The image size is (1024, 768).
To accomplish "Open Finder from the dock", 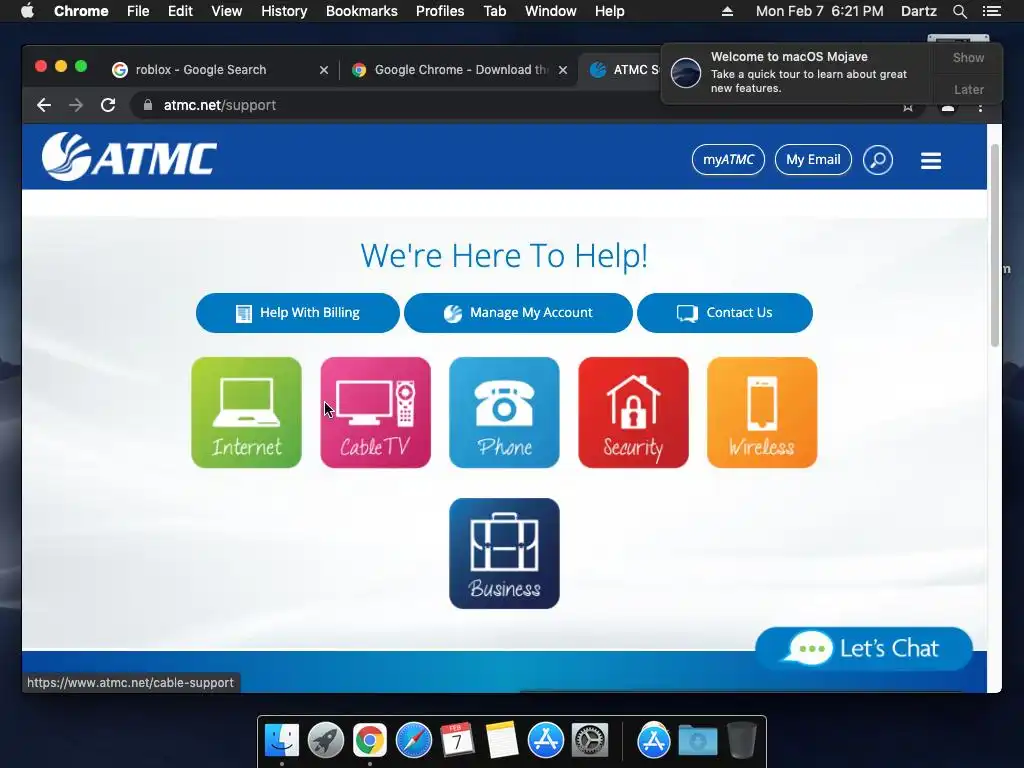I will click(282, 741).
